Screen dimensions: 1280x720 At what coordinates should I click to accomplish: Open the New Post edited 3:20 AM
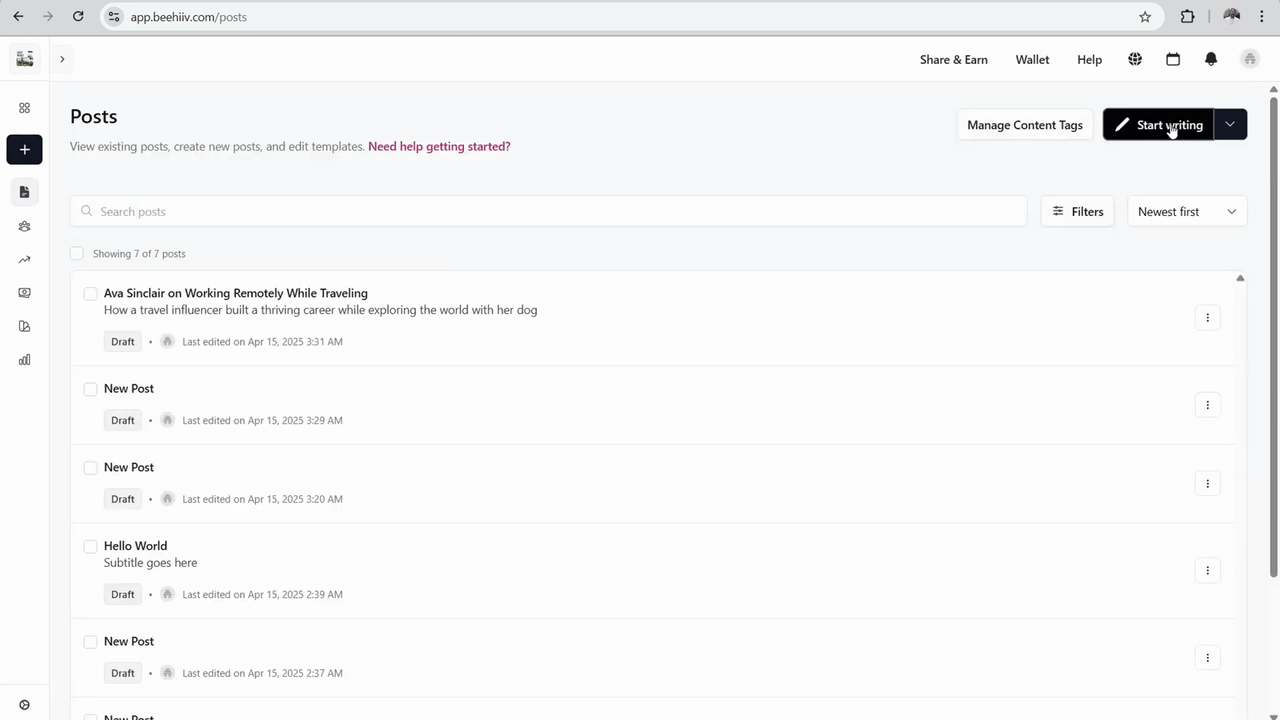(x=129, y=467)
